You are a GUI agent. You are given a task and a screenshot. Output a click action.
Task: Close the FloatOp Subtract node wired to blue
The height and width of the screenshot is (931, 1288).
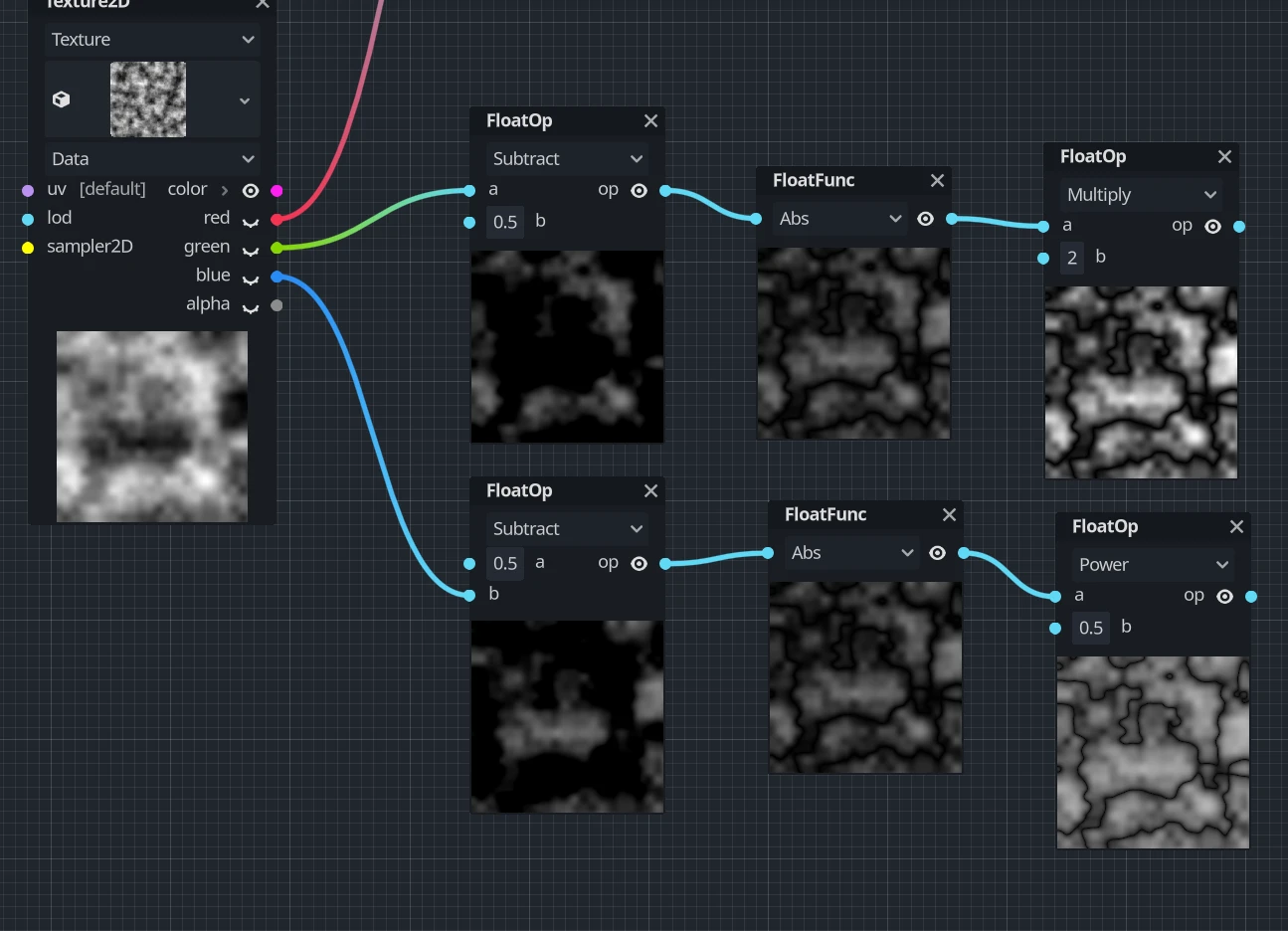coord(650,490)
